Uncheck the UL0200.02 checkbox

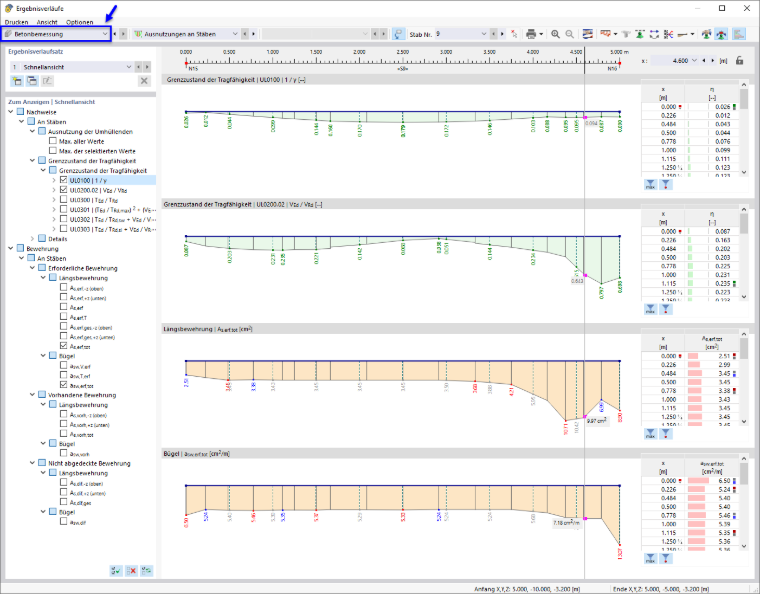coord(63,189)
